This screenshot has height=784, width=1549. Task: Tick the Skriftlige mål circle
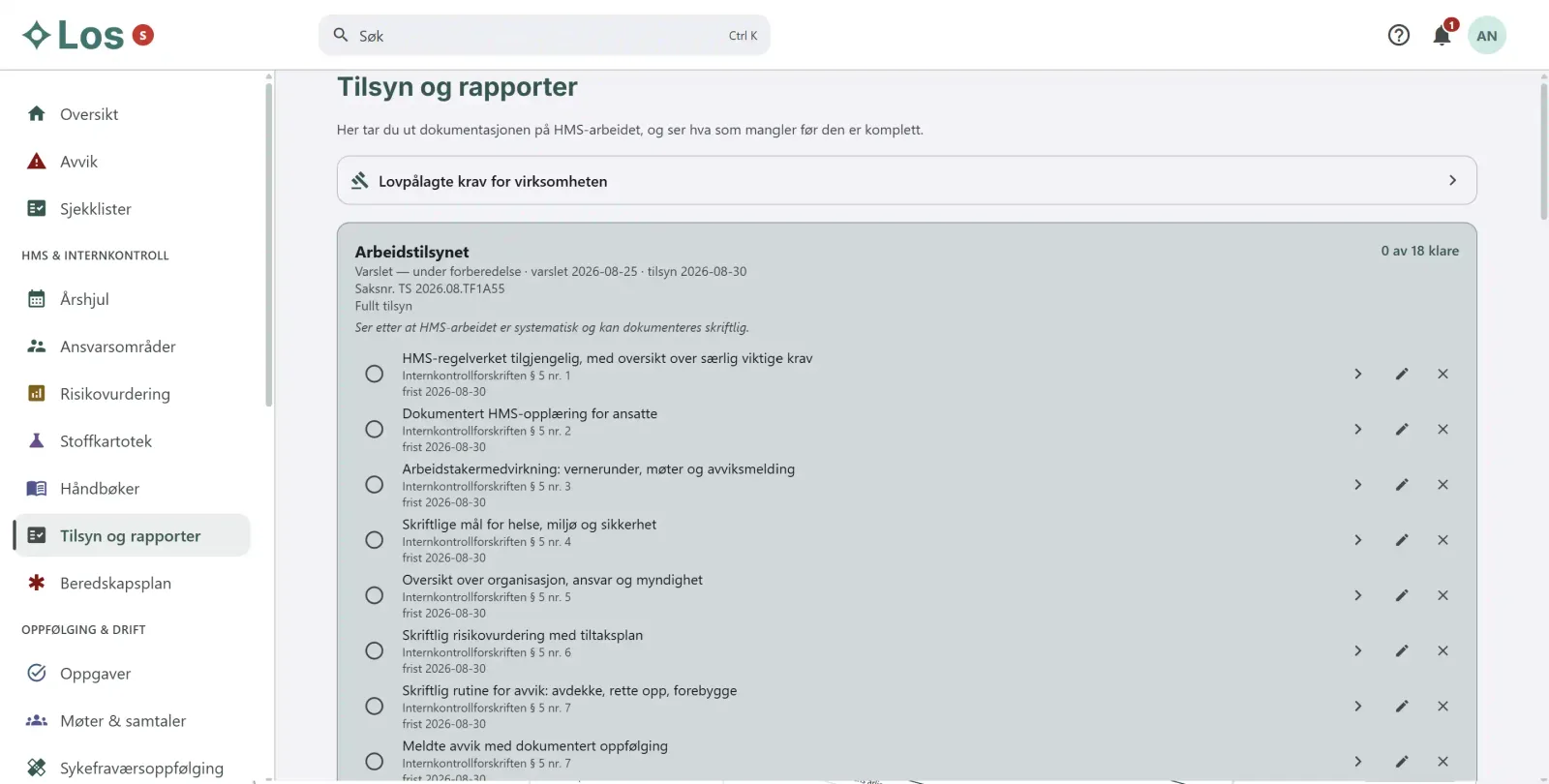(375, 540)
